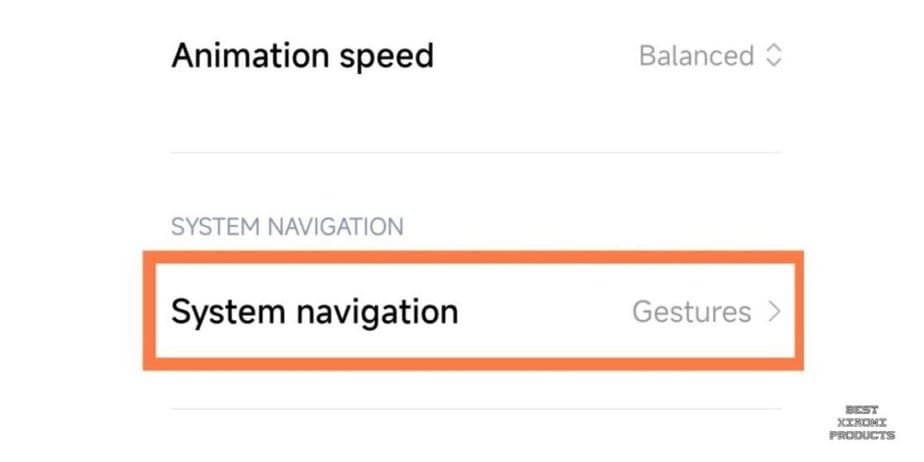Tap the Animation speed label
This screenshot has height=462, width=924.
[x=302, y=56]
